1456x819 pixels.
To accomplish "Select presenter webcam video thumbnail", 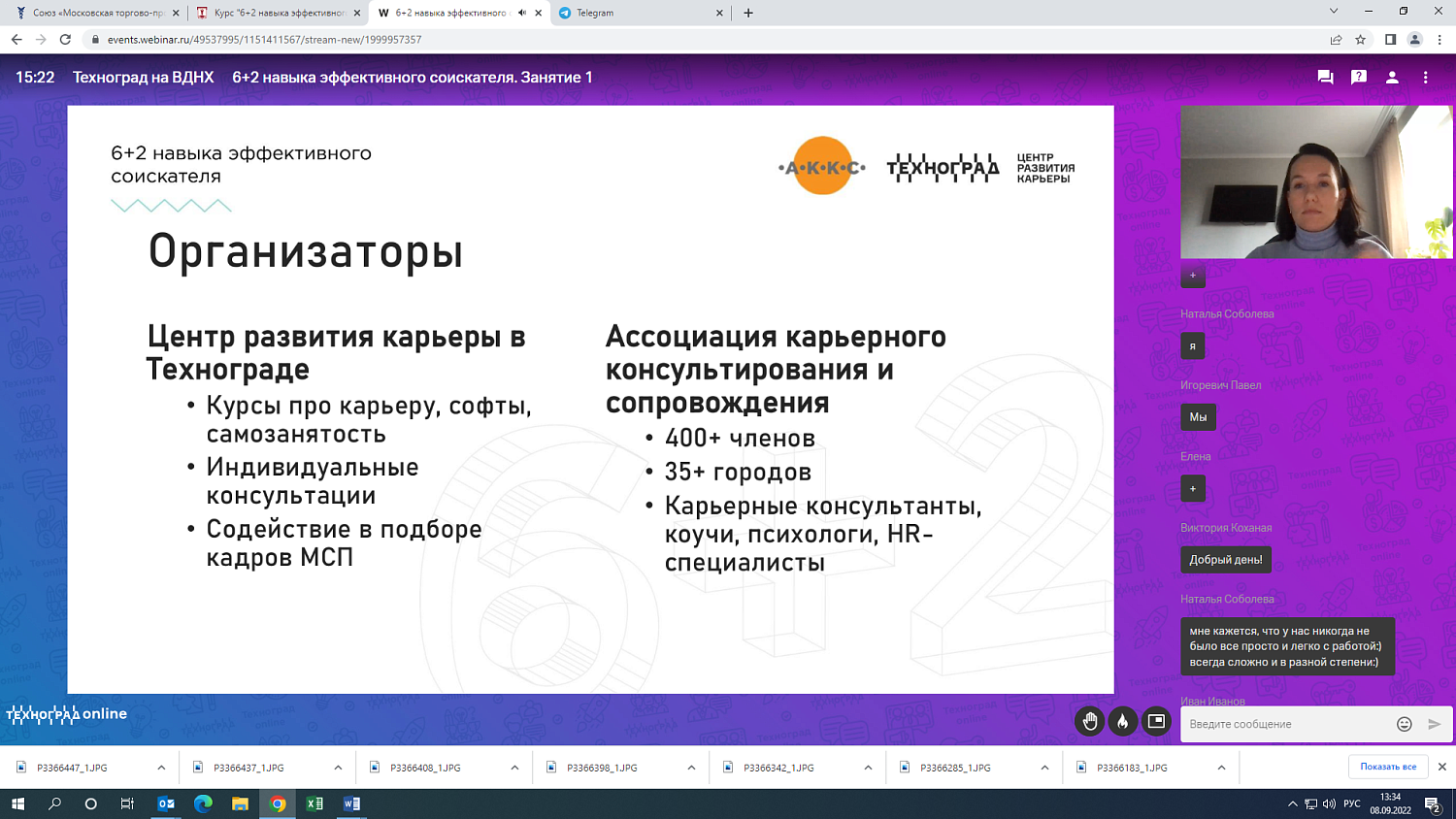I will click(1316, 182).
